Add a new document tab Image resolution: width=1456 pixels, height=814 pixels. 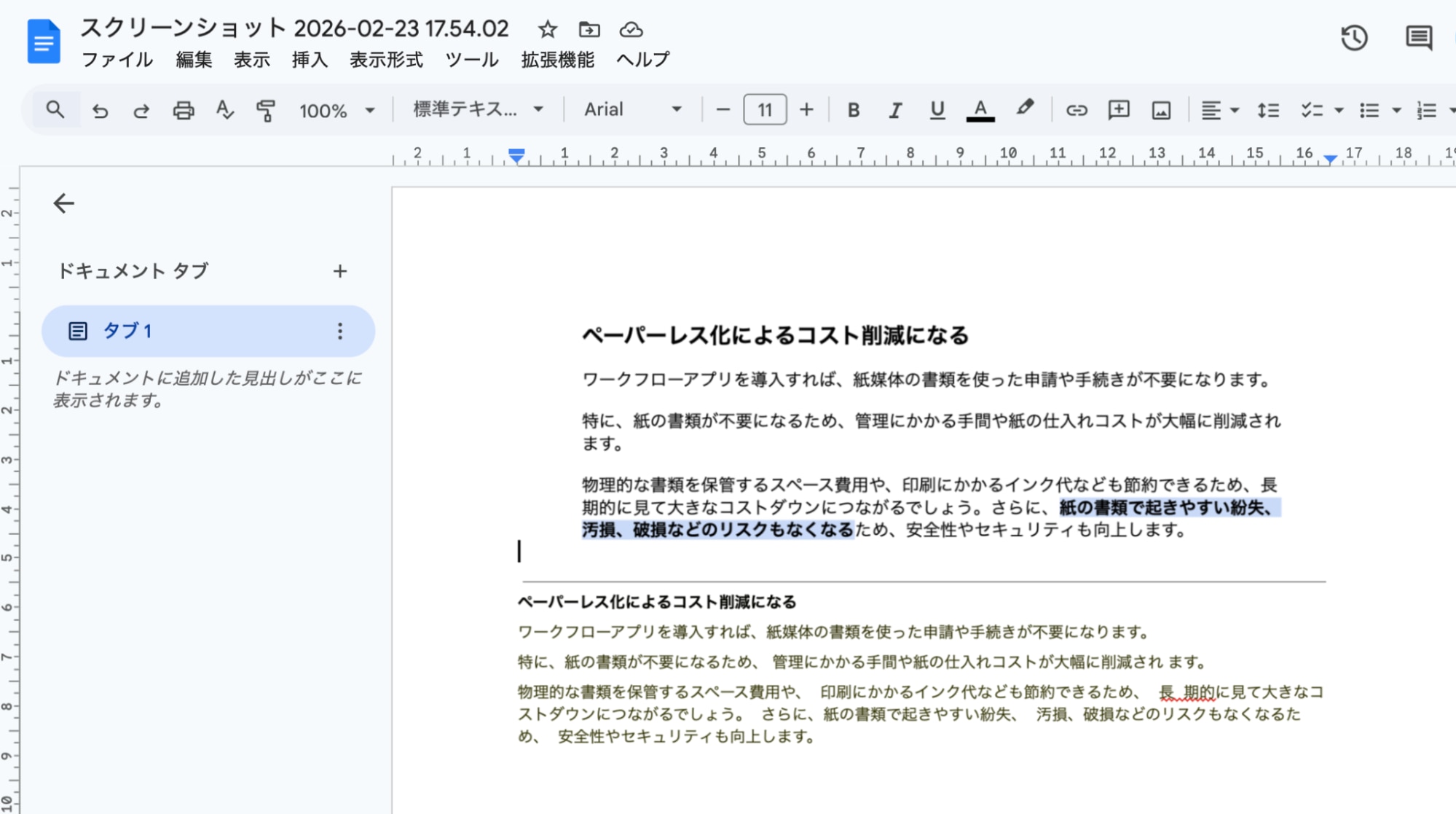[340, 271]
